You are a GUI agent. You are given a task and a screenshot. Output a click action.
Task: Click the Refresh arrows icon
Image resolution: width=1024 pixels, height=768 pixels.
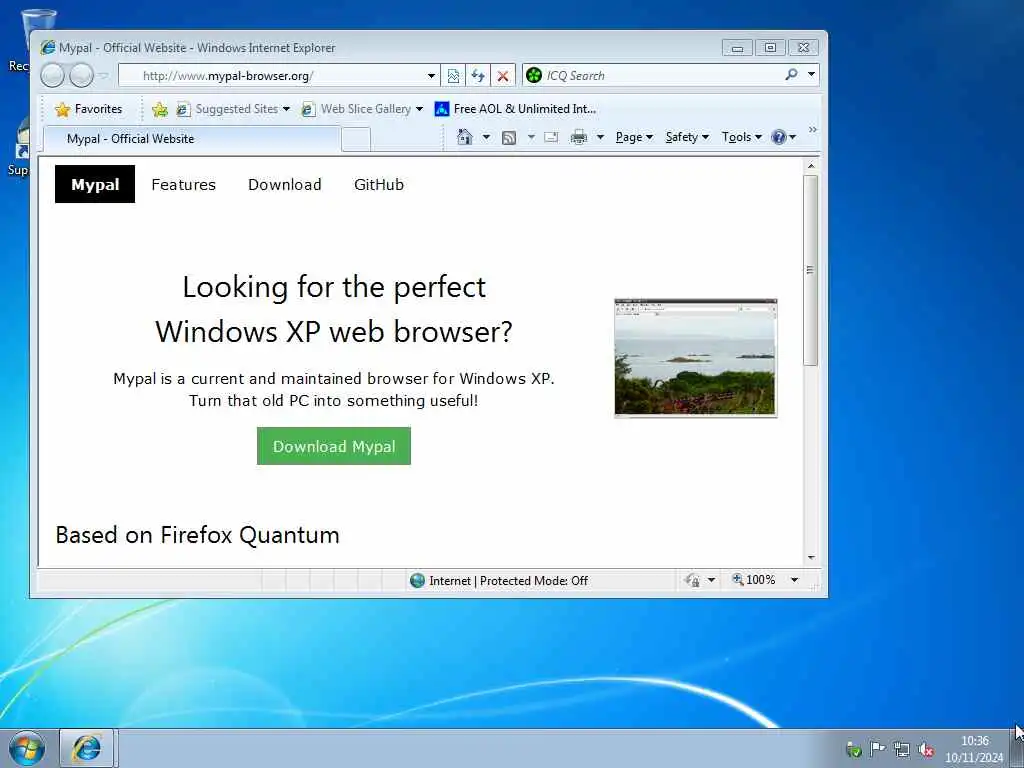[x=478, y=76]
